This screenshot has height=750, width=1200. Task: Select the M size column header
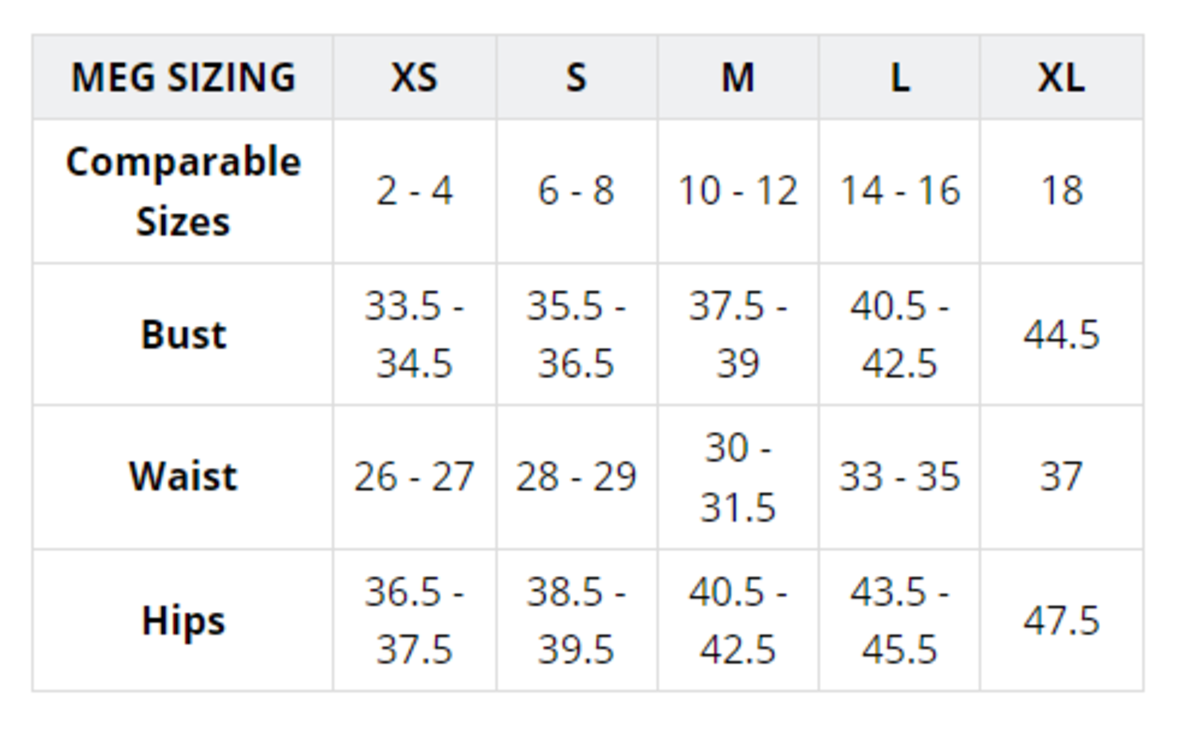pyautogui.click(x=738, y=78)
